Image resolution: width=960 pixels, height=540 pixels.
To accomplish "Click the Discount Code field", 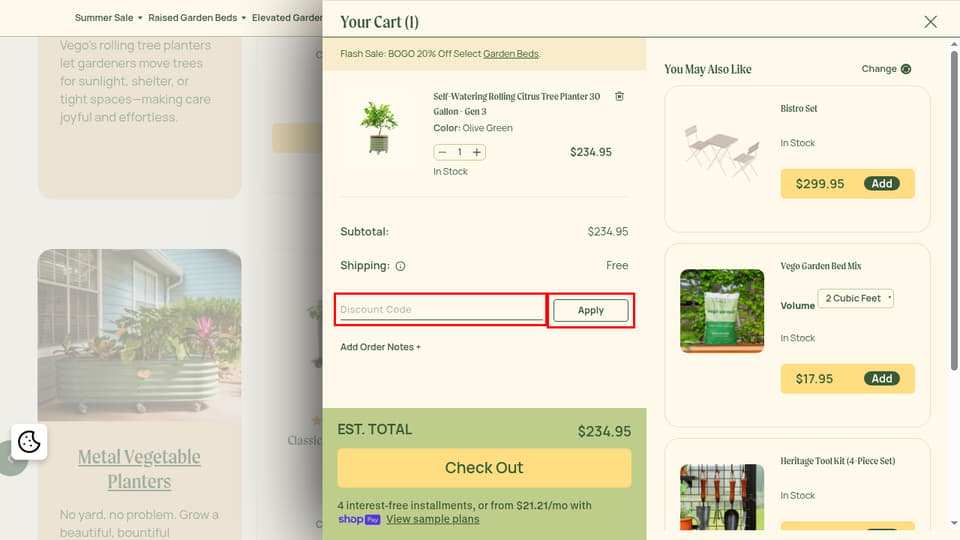I will pyautogui.click(x=441, y=309).
